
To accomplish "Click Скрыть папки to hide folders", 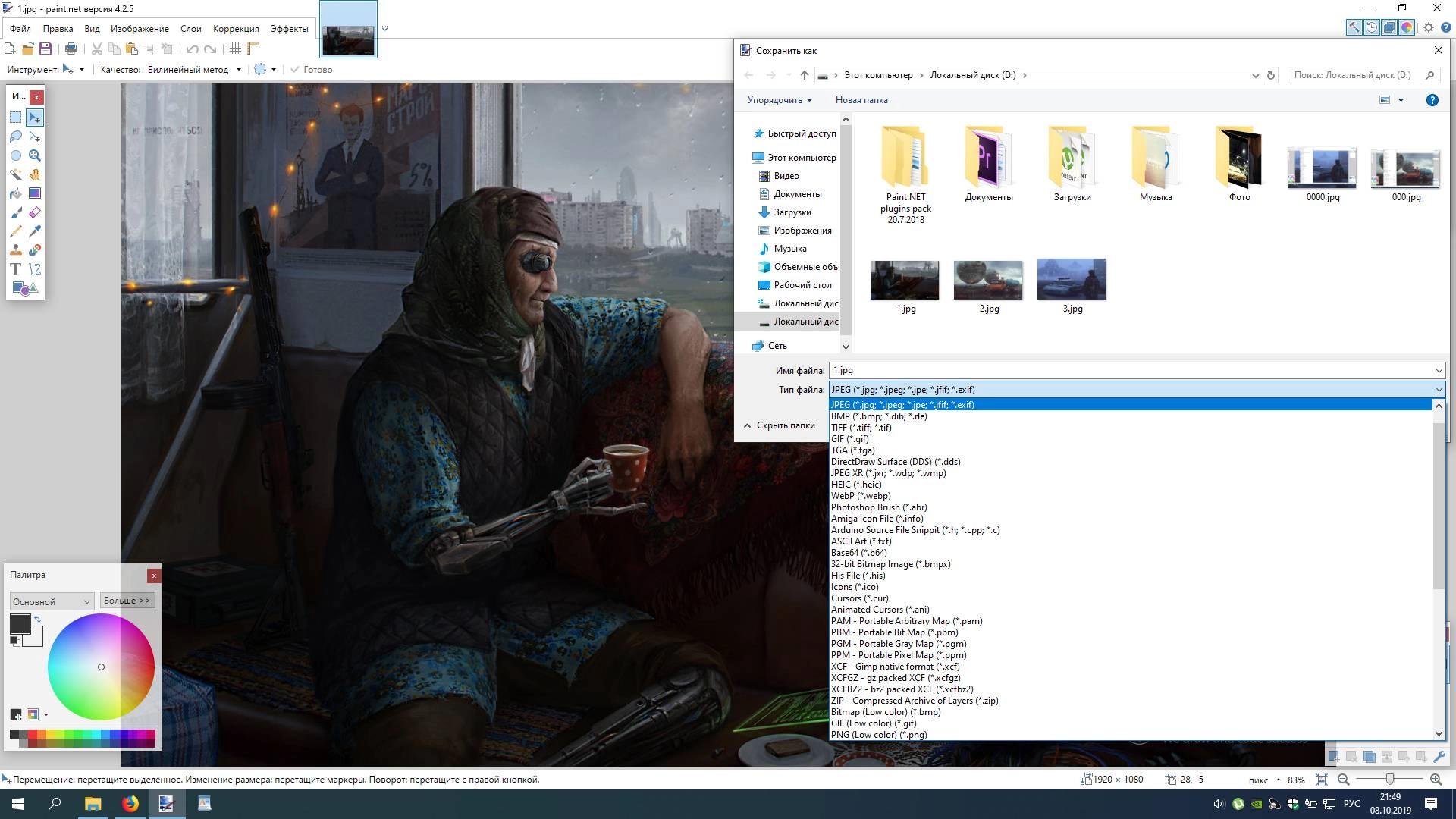I will (x=779, y=425).
